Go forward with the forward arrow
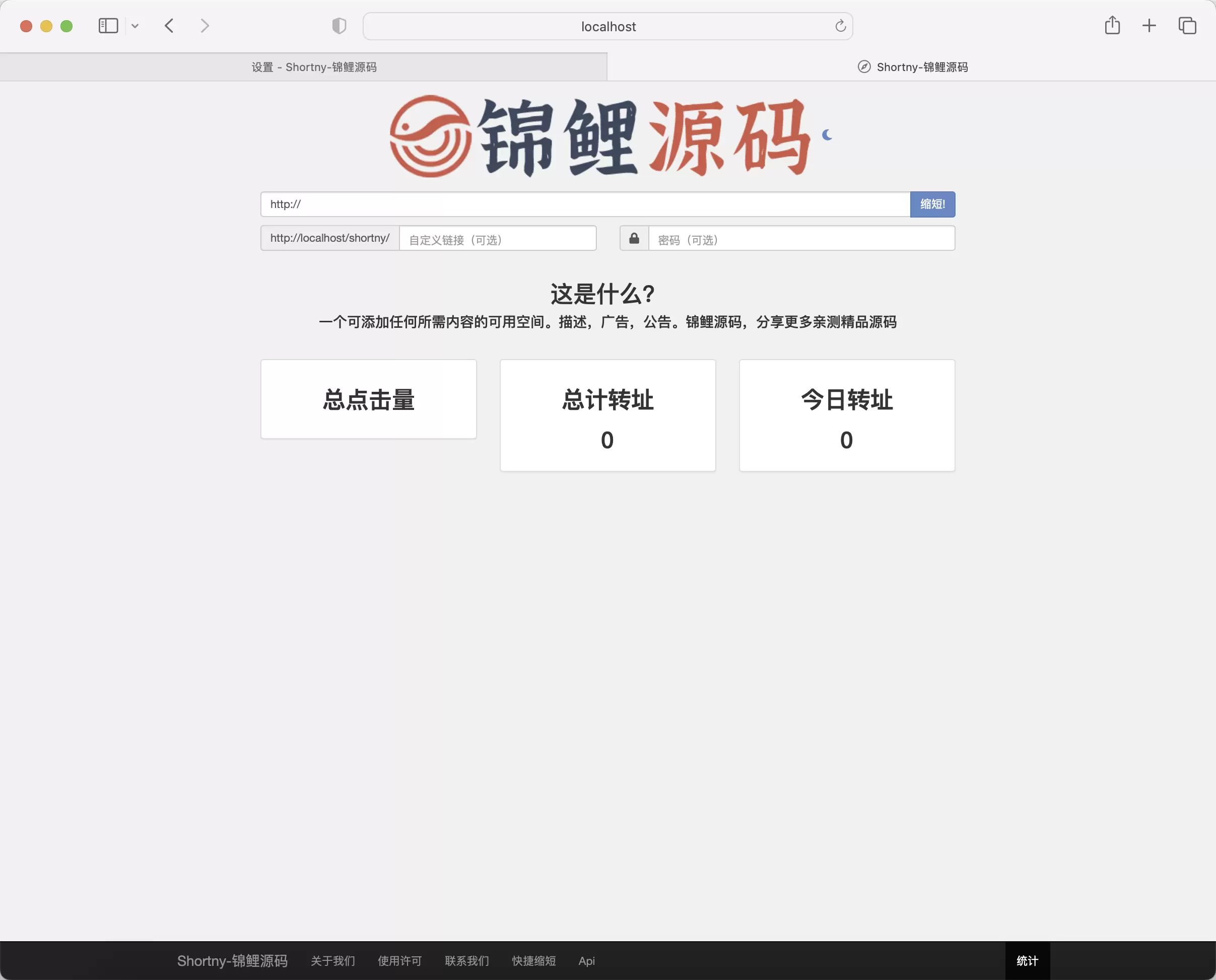The image size is (1216, 980). [205, 26]
